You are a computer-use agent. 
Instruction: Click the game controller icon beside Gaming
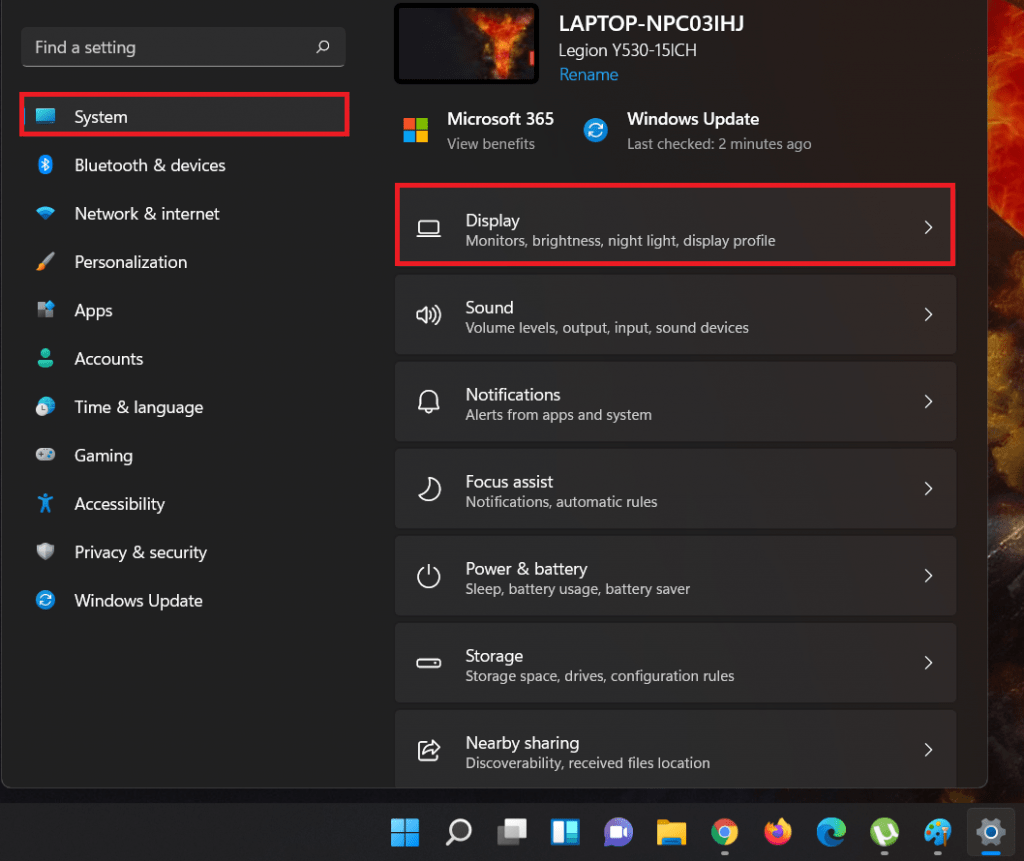(45, 454)
